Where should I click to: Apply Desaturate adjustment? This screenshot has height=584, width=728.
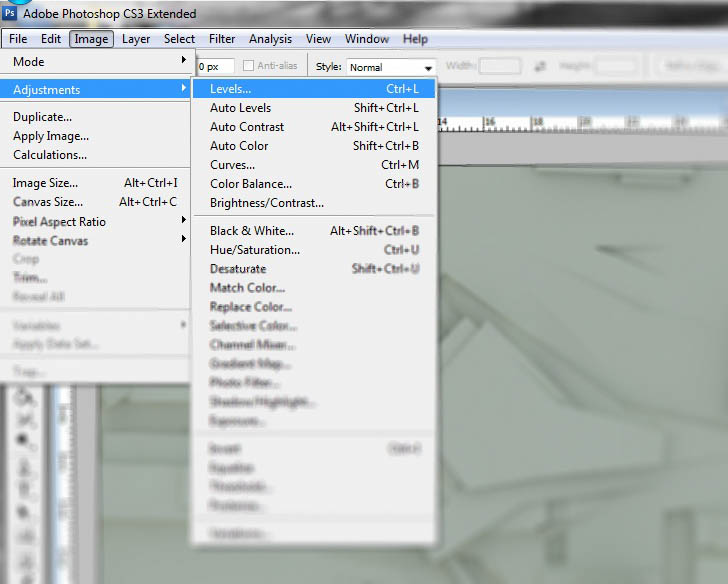(314, 269)
